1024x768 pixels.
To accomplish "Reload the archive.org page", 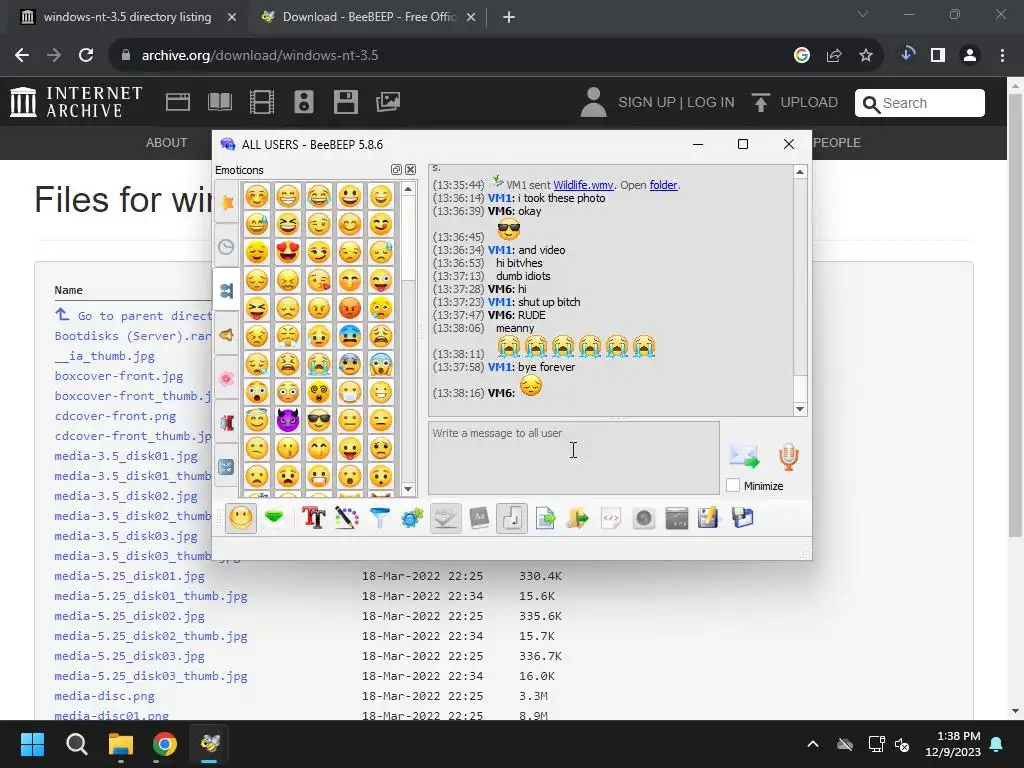I will click(86, 56).
